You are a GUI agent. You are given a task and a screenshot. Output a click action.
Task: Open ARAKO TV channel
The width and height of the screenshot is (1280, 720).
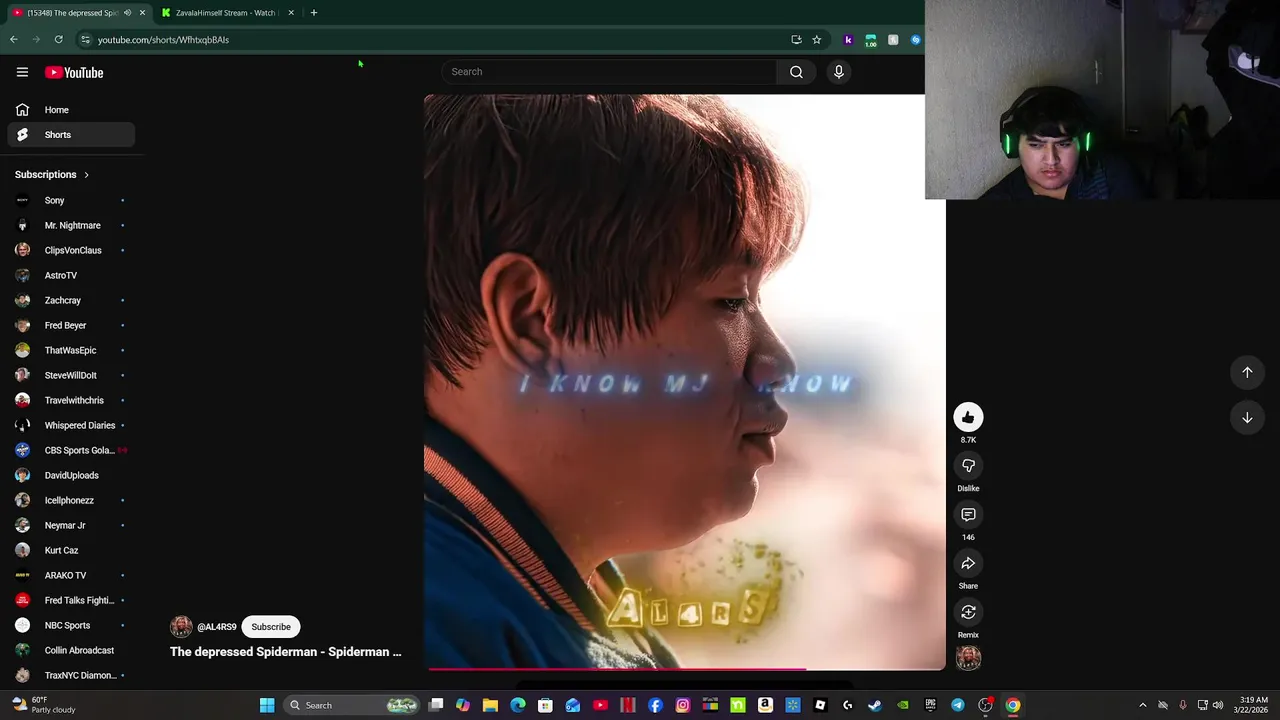pos(71,575)
